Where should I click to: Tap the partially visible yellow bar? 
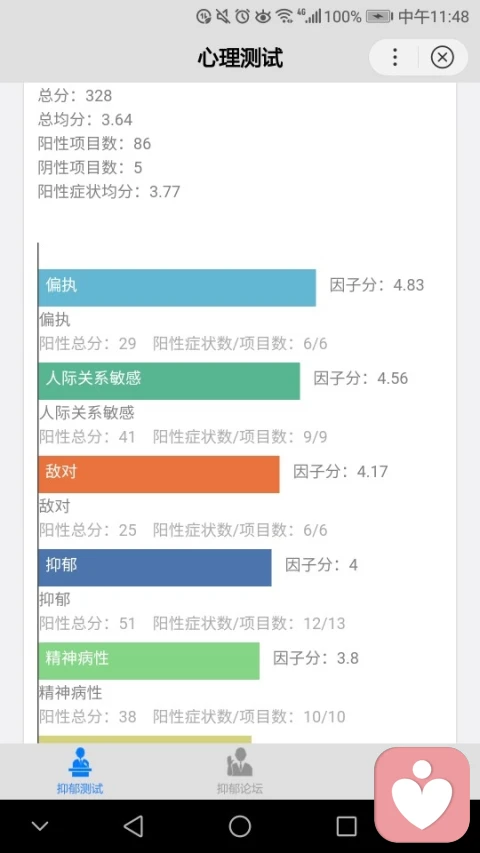click(145, 740)
